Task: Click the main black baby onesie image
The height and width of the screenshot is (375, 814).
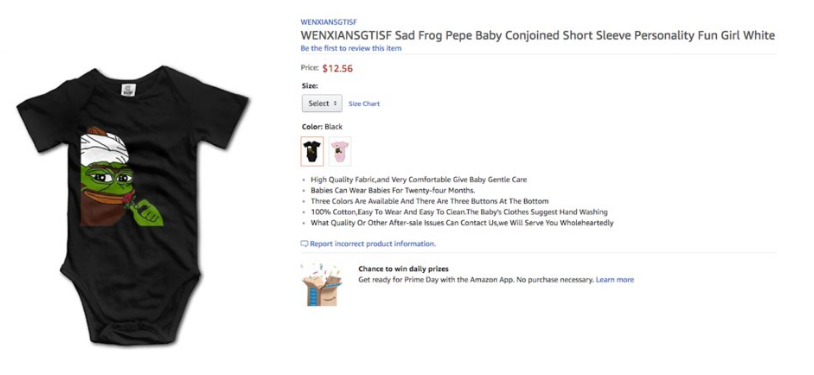Action: [x=133, y=205]
